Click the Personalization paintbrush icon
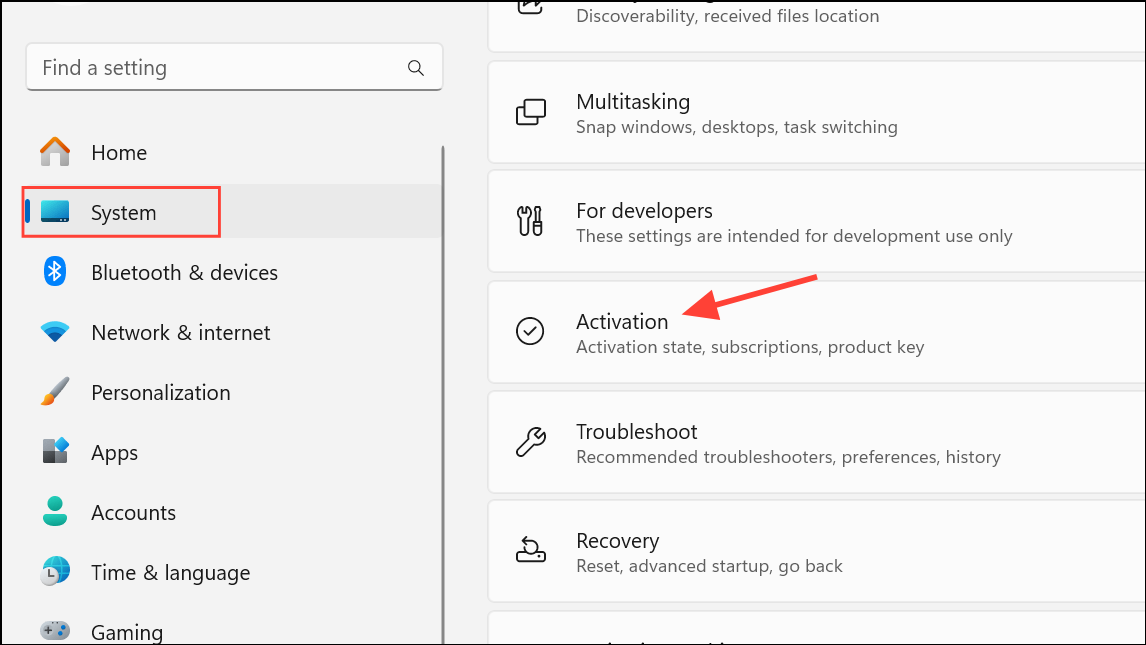This screenshot has height=645, width=1146. (x=55, y=392)
